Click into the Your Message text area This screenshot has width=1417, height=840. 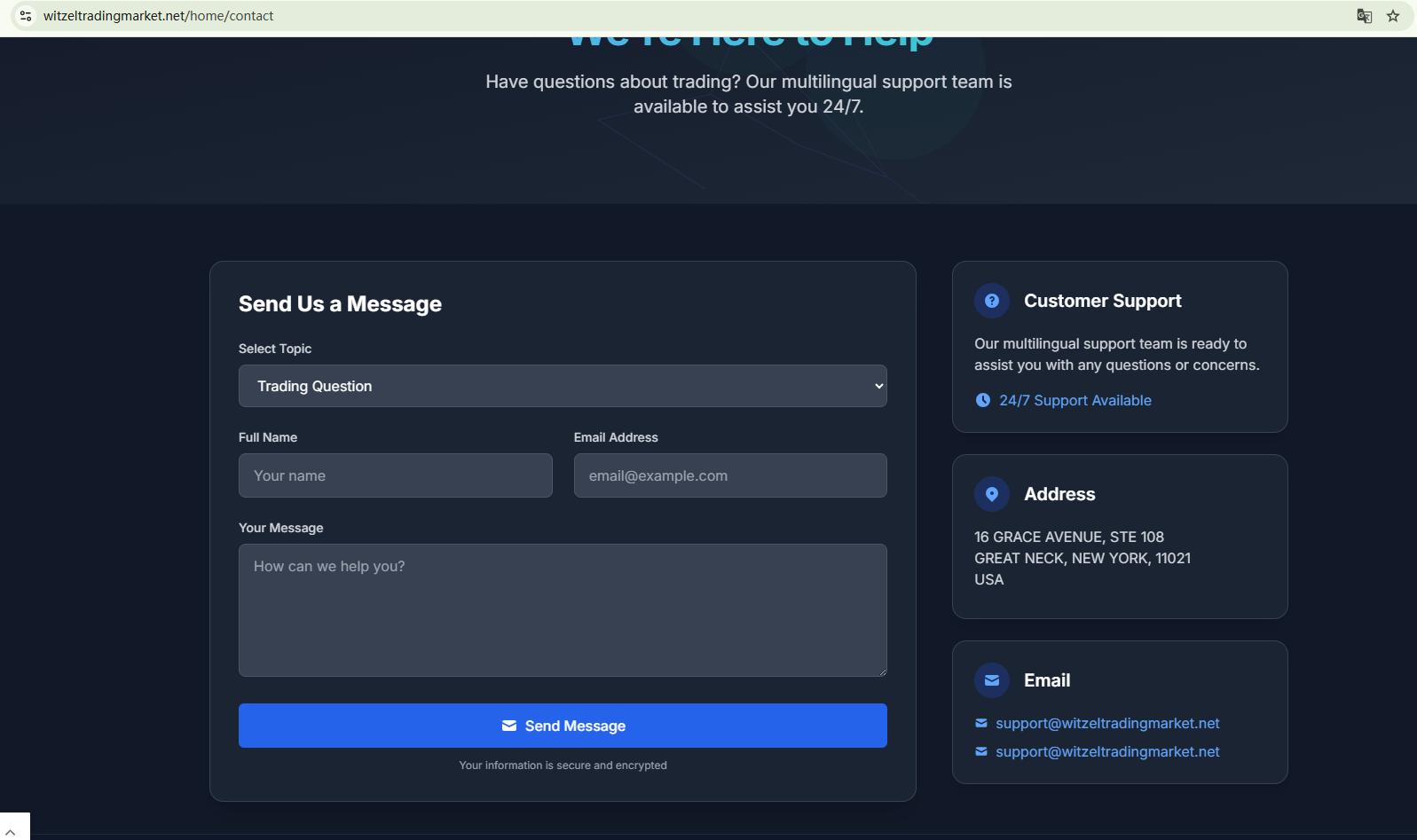[563, 610]
